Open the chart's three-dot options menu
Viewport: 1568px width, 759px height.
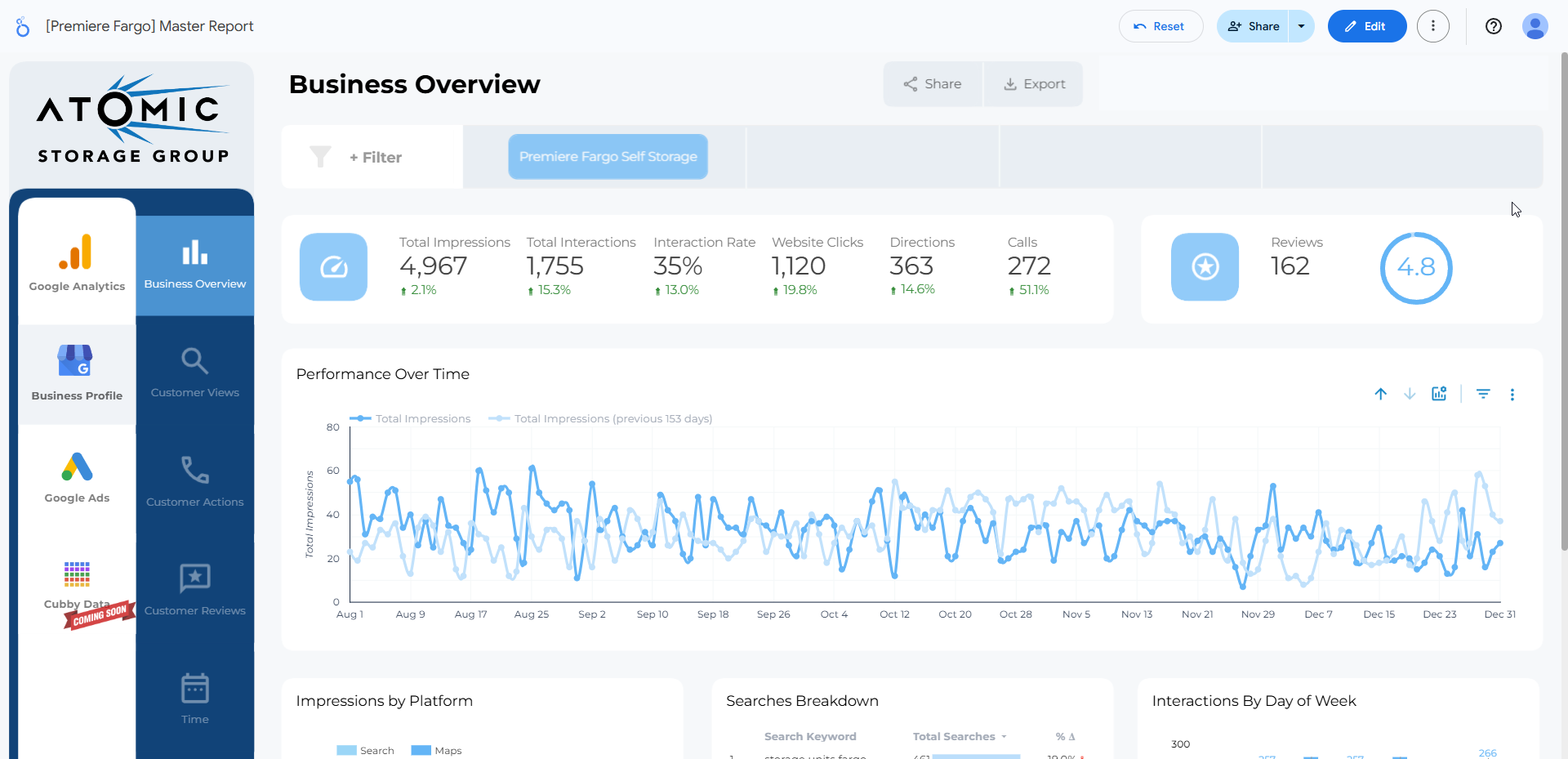1512,395
